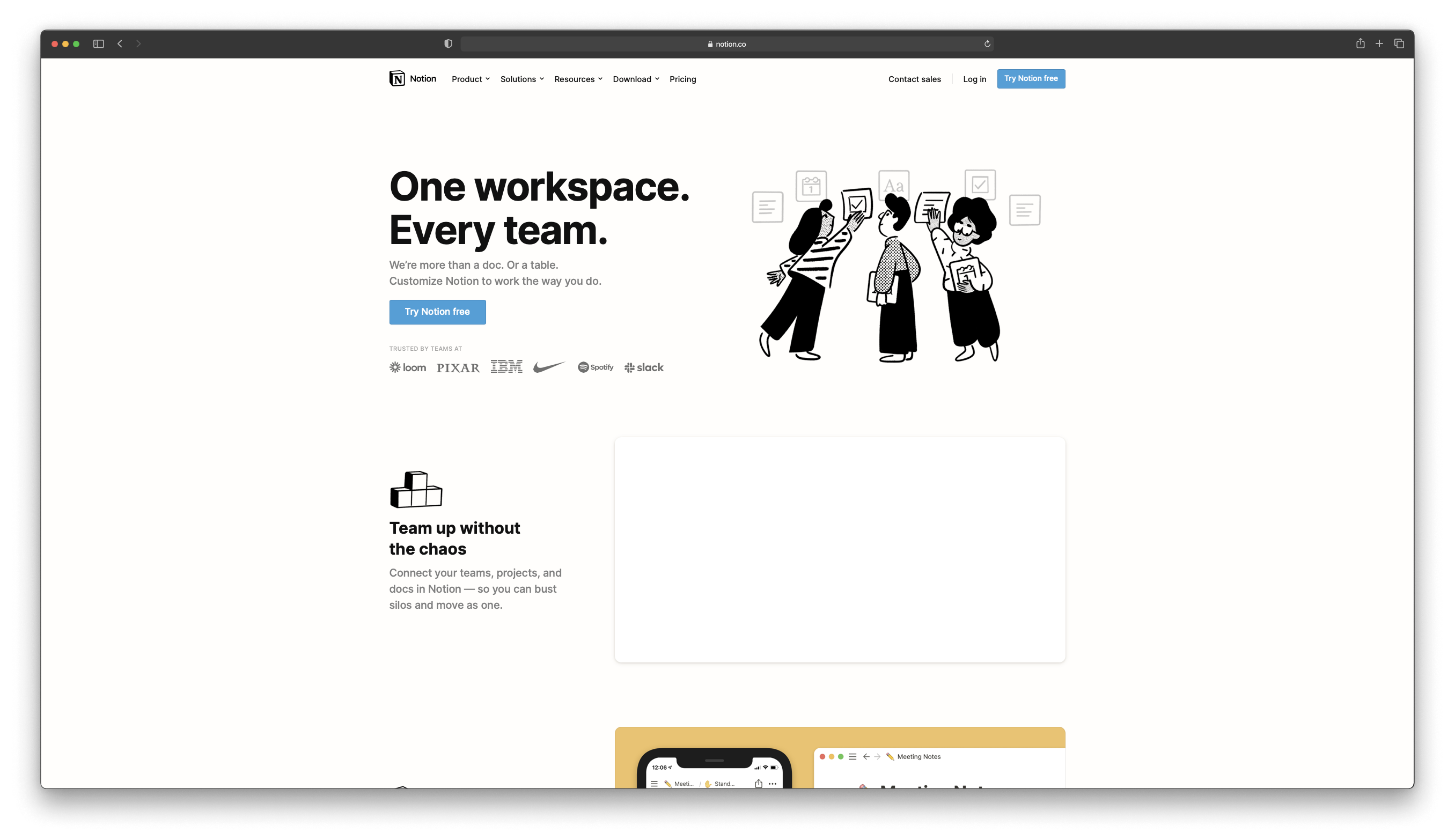Expand the Resources dropdown menu
The height and width of the screenshot is (840, 1455).
tap(579, 79)
